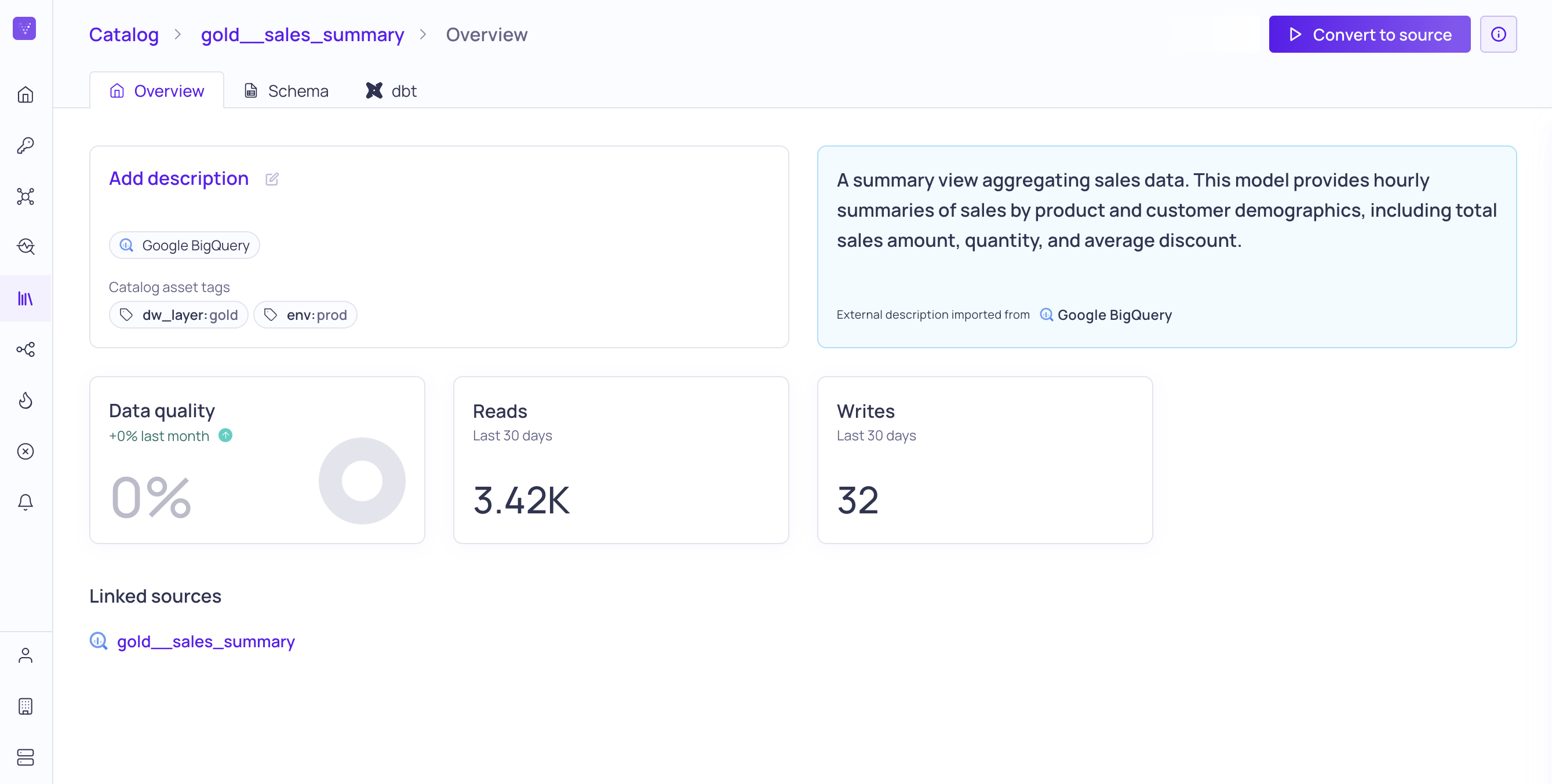Image resolution: width=1552 pixels, height=784 pixels.
Task: Click the dw_layer:gold tag
Action: coord(178,315)
